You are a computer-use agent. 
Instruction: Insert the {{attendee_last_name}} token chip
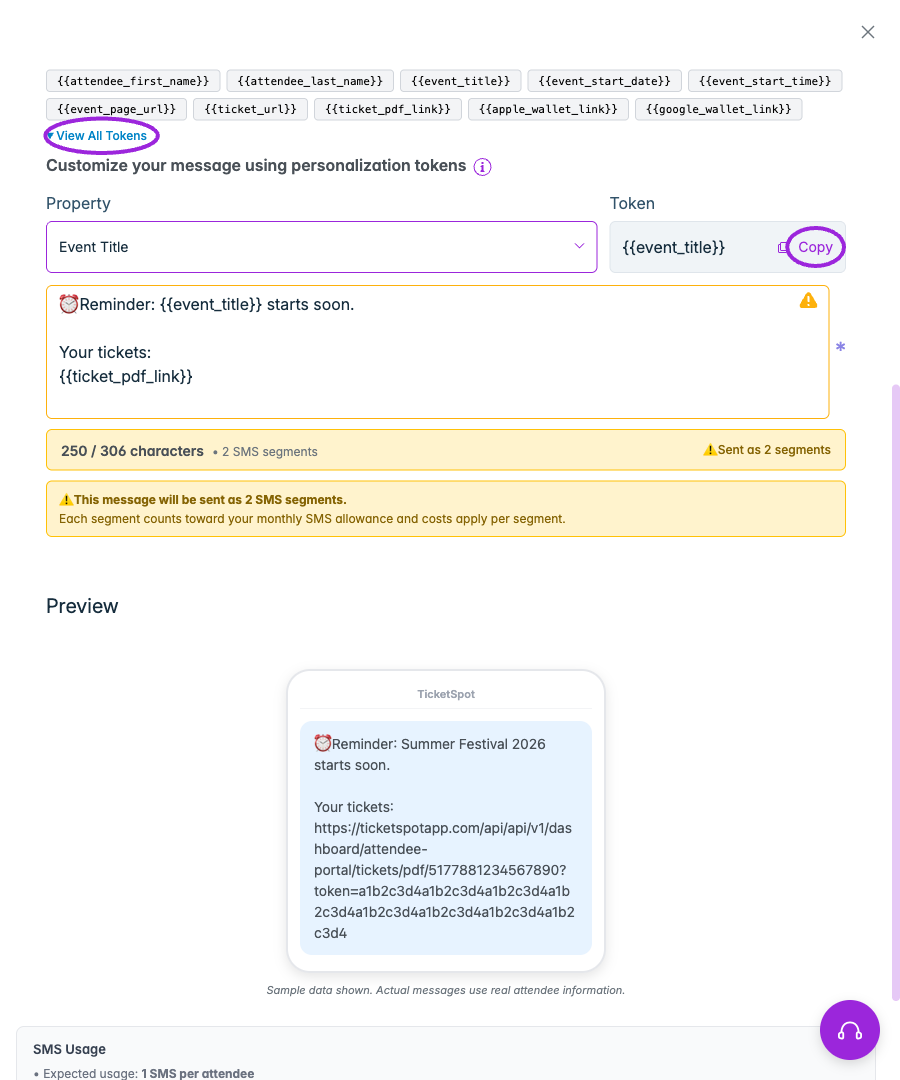(x=310, y=81)
